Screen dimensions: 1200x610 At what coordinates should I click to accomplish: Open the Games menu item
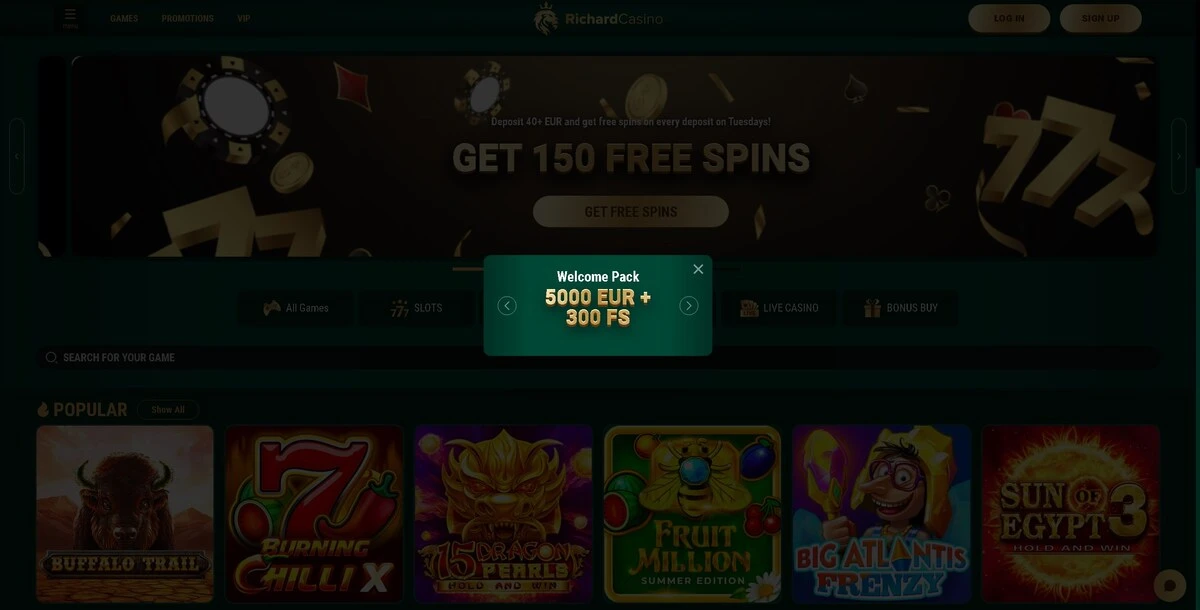pos(124,19)
